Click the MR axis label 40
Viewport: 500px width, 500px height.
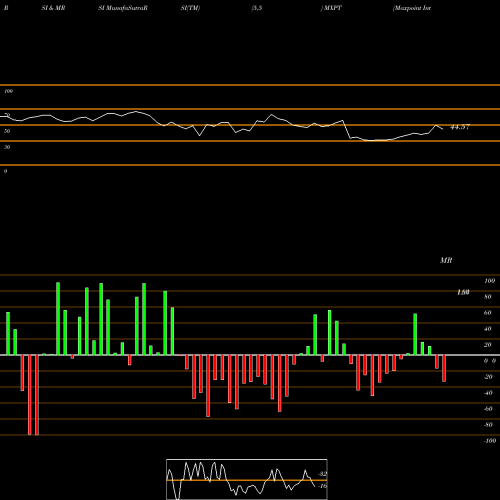click(488, 329)
